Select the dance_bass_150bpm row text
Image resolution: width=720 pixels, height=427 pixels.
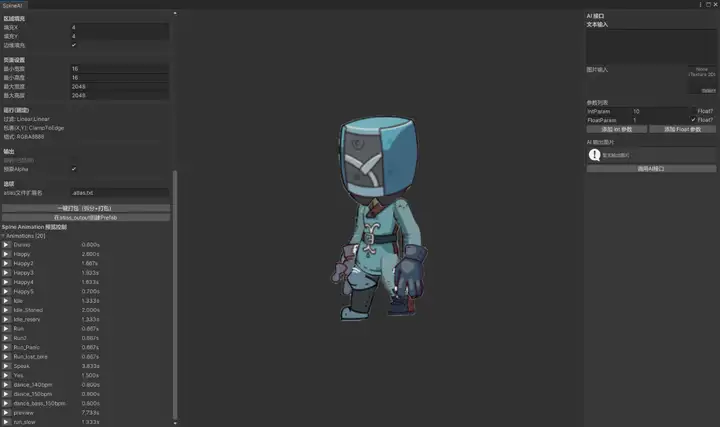point(39,404)
